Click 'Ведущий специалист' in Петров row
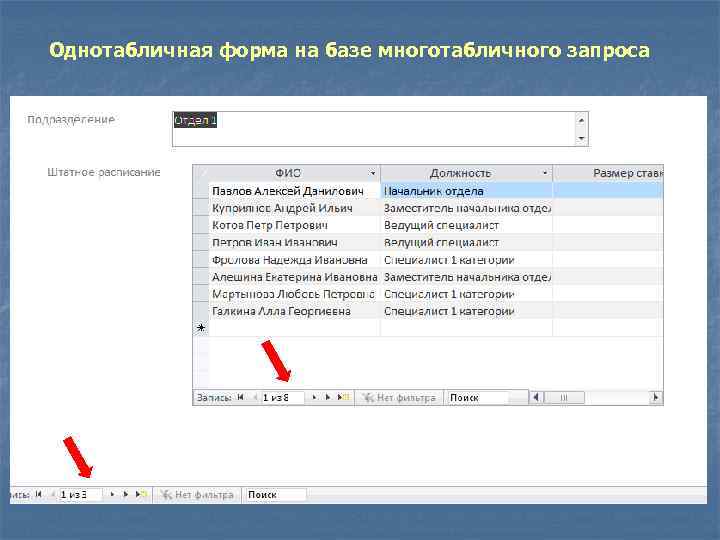Screen dimensions: 720x540 [x=467, y=242]
